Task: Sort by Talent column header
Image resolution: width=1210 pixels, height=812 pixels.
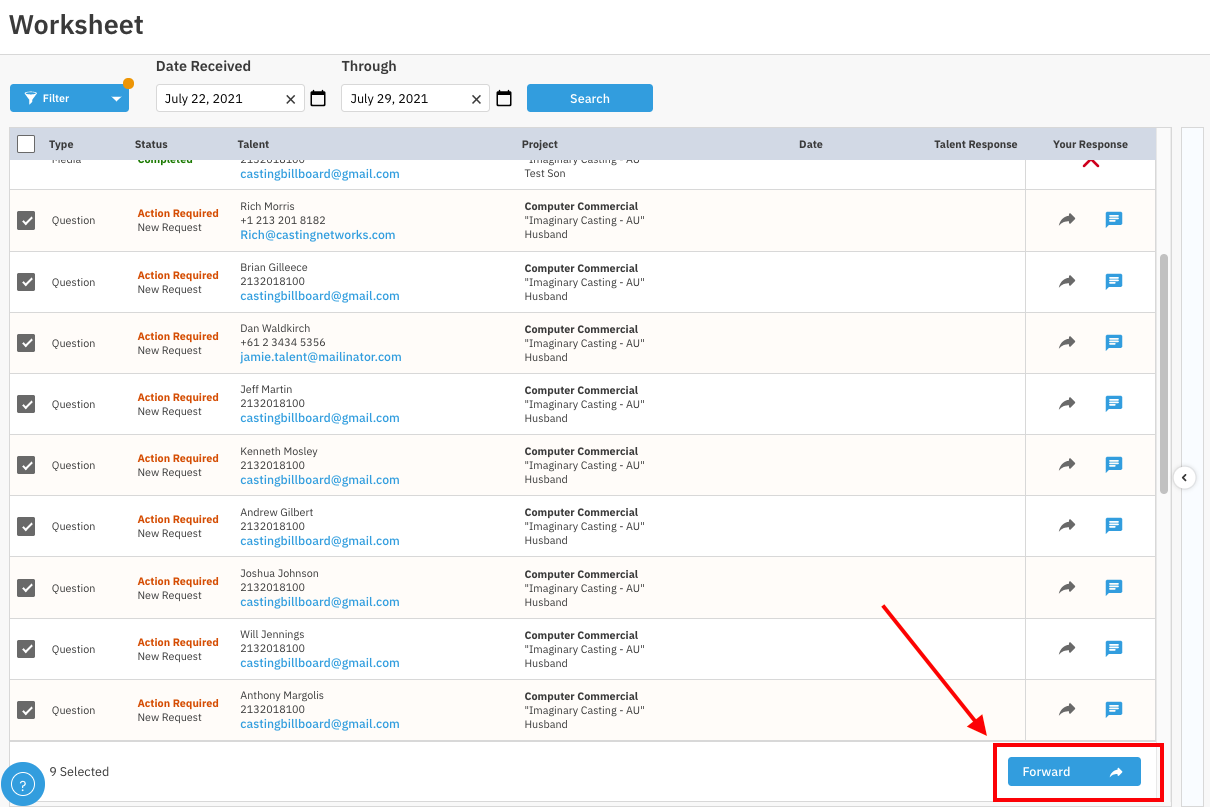Action: point(253,144)
